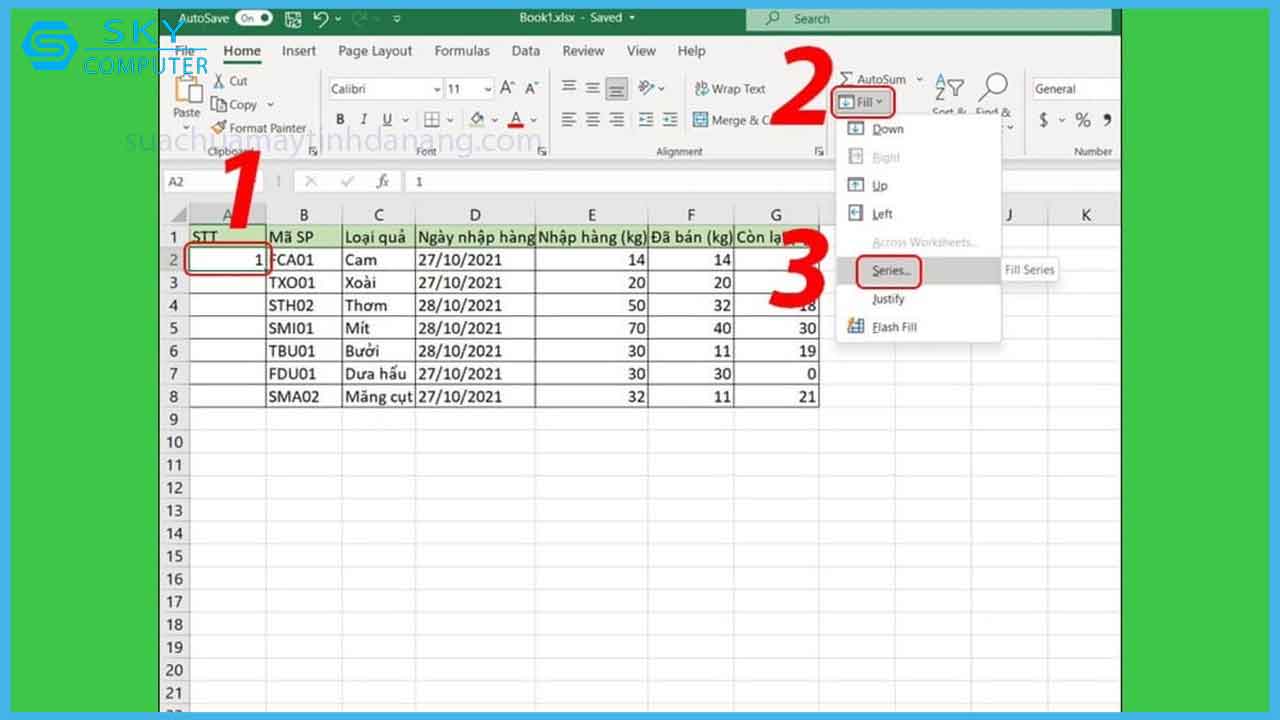Click the Paste clipboard icon
This screenshot has width=1280, height=720.
coord(187,90)
